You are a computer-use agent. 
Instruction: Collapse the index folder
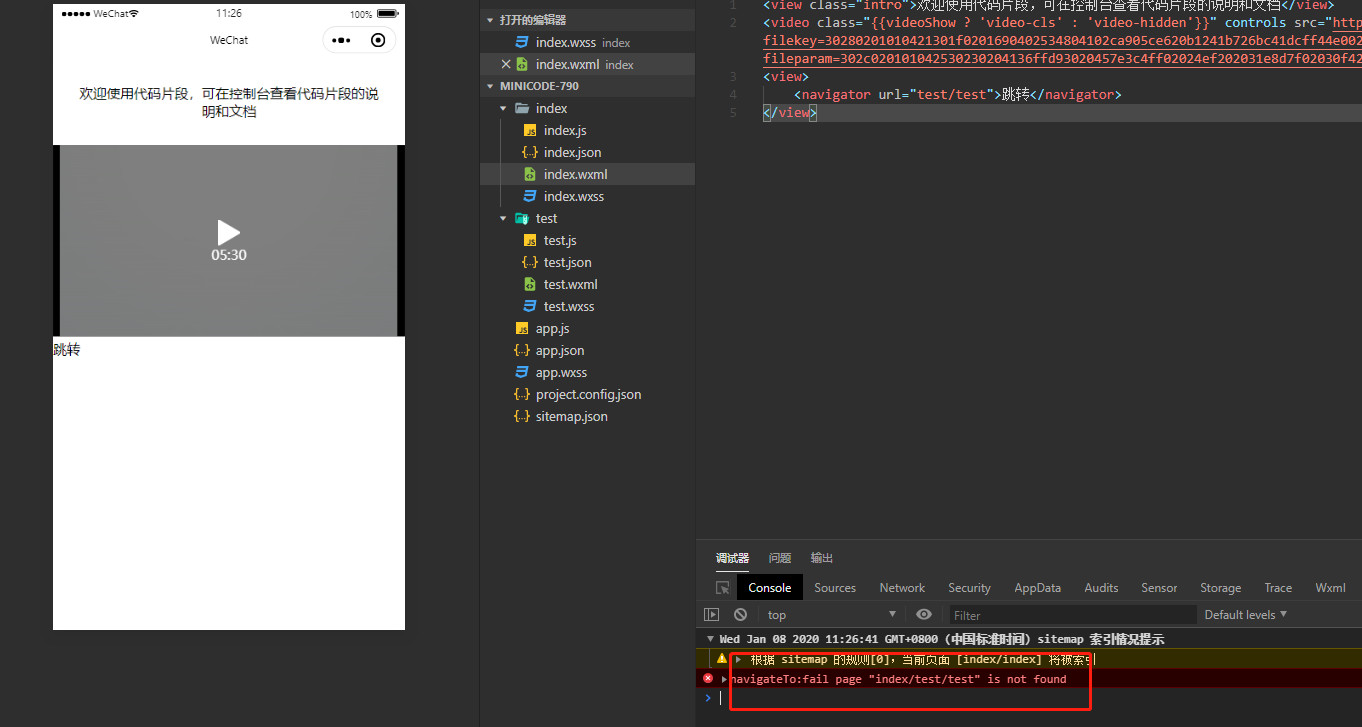coord(503,108)
